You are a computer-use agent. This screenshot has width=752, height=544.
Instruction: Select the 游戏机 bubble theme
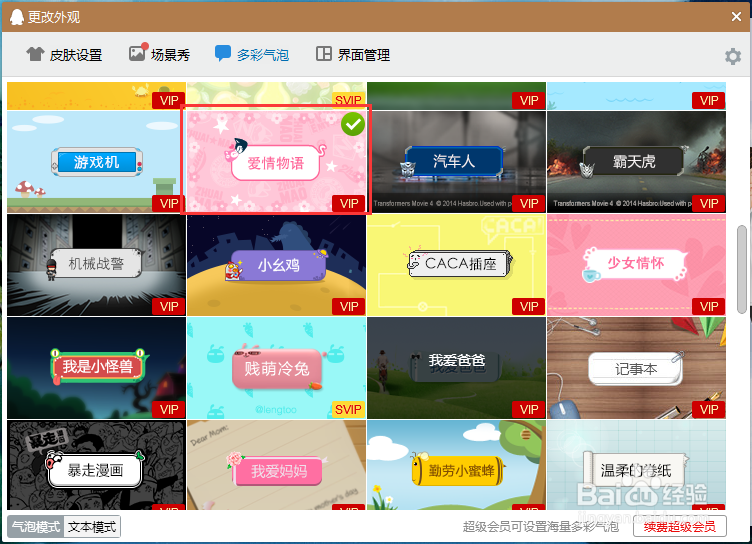pos(96,162)
